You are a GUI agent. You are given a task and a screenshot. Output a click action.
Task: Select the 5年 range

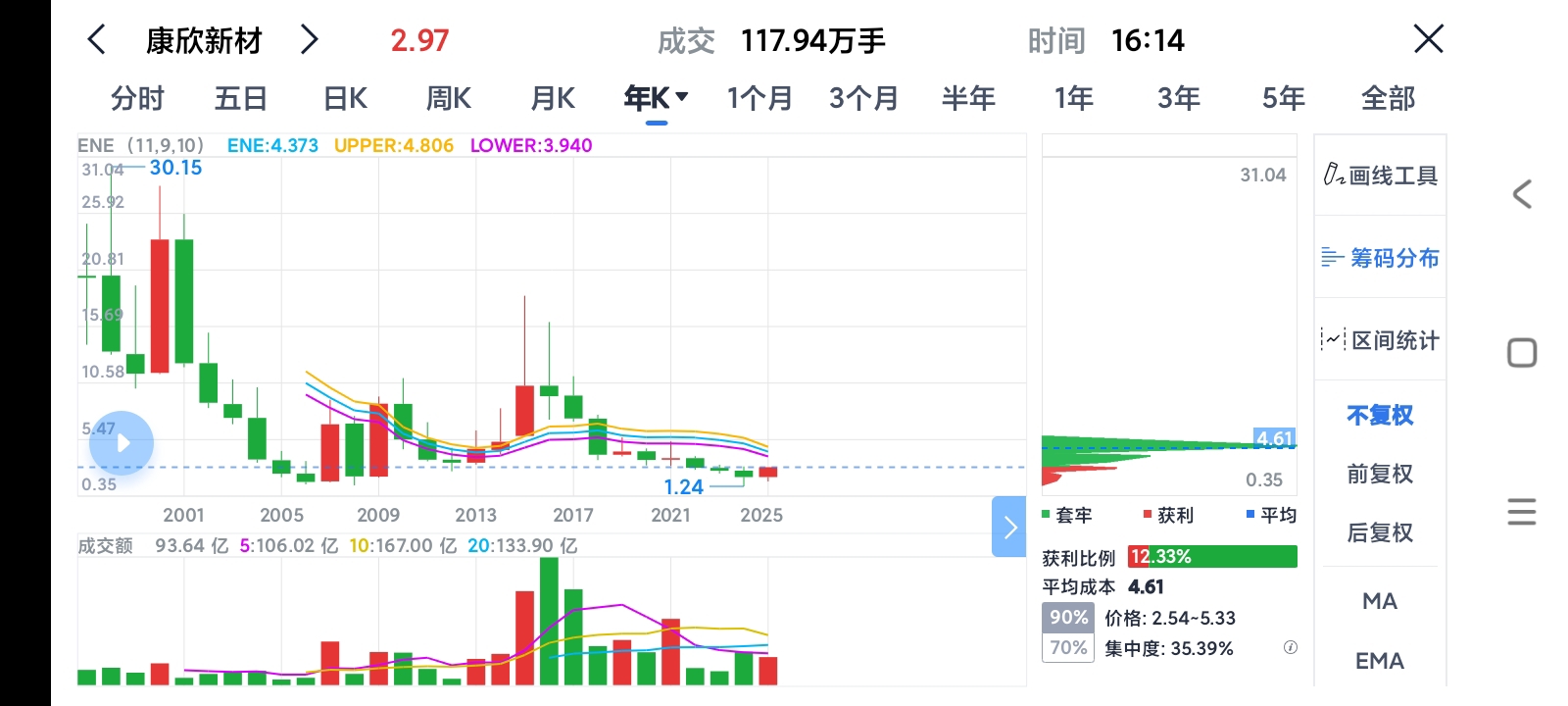[1283, 98]
